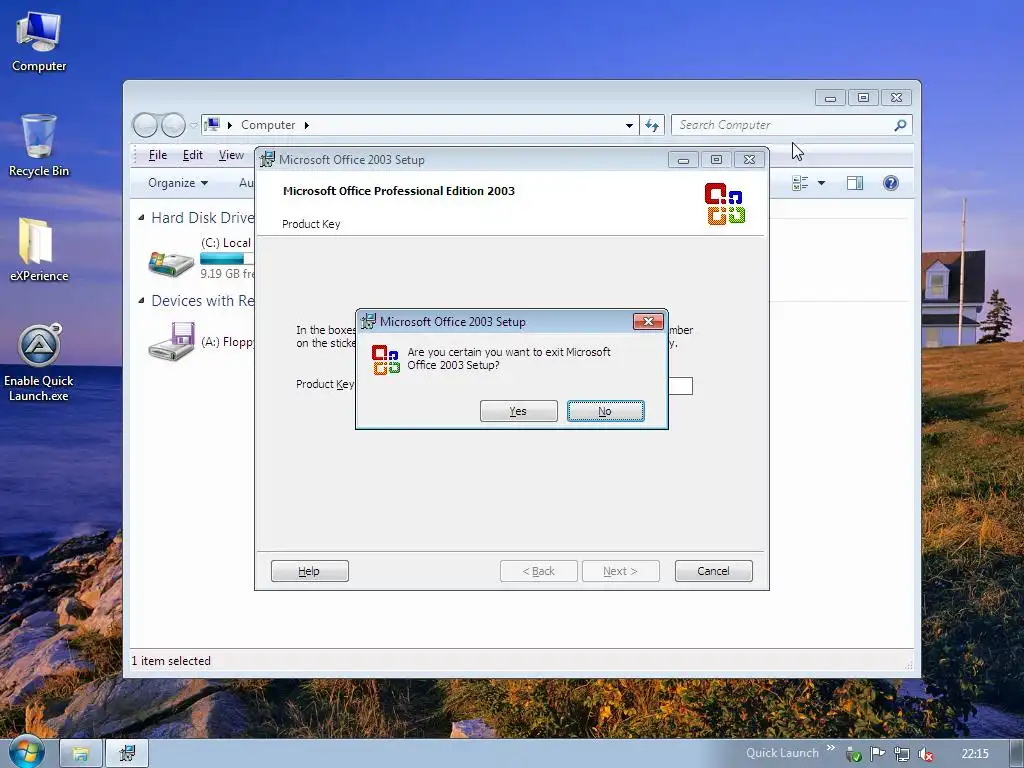
Task: Click the network tray icon
Action: [902, 754]
